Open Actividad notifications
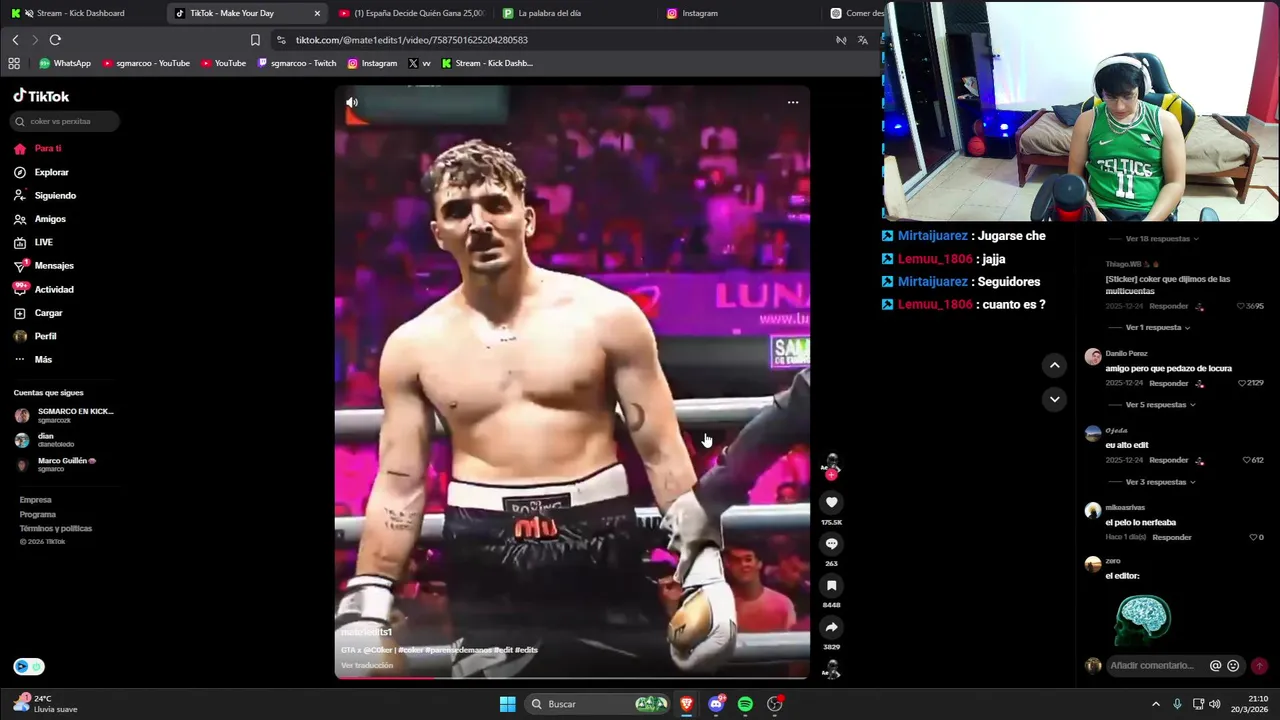 44,290
